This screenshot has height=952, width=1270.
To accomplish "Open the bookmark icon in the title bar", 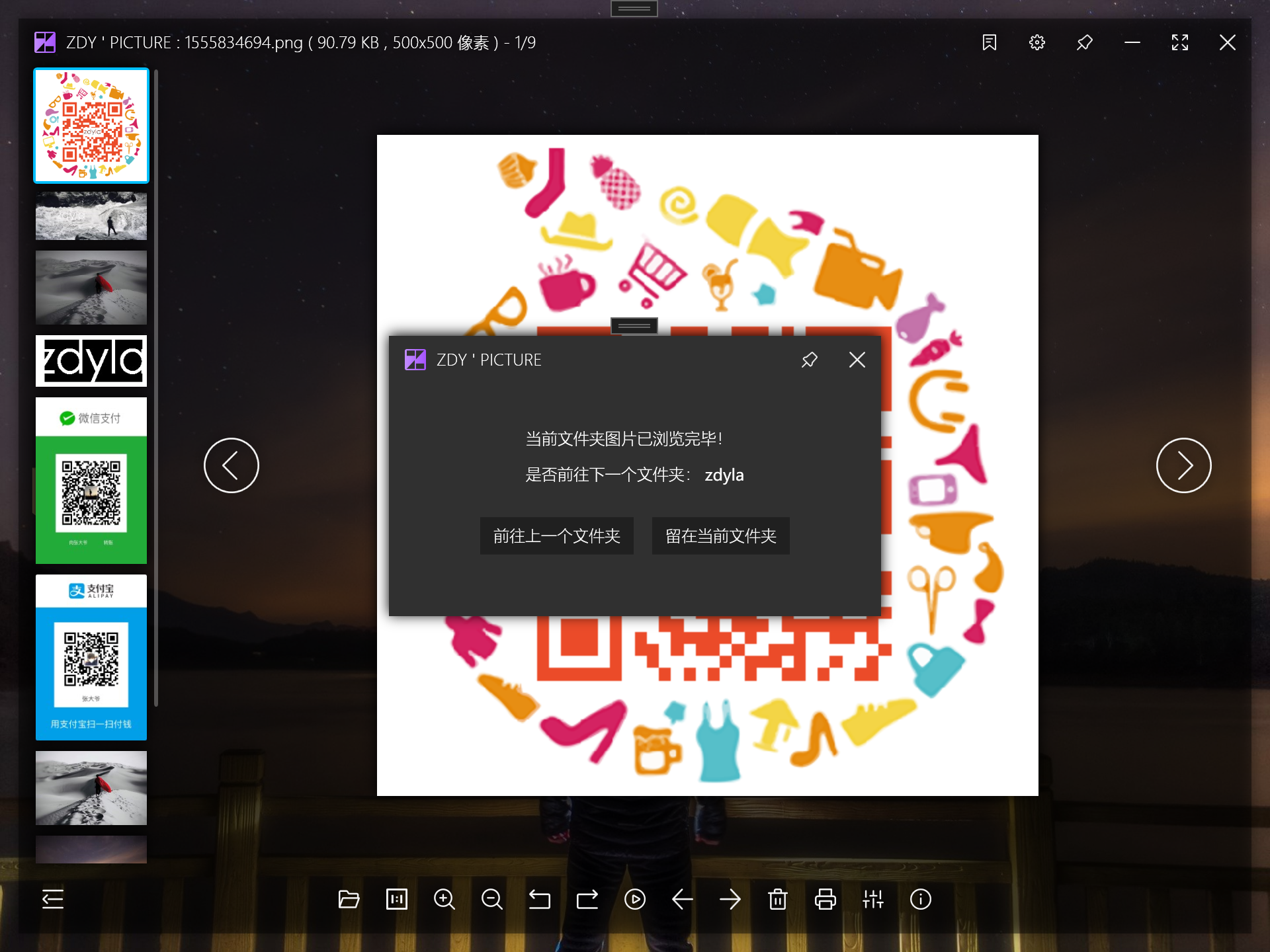I will point(989,42).
